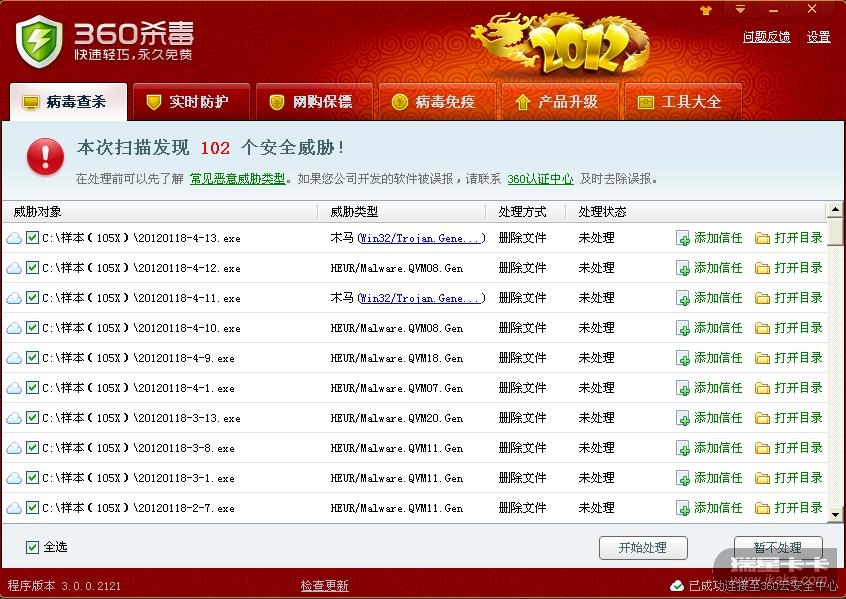This screenshot has height=599, width=846.
Task: Click the red exclamation warning icon
Action: (45, 156)
